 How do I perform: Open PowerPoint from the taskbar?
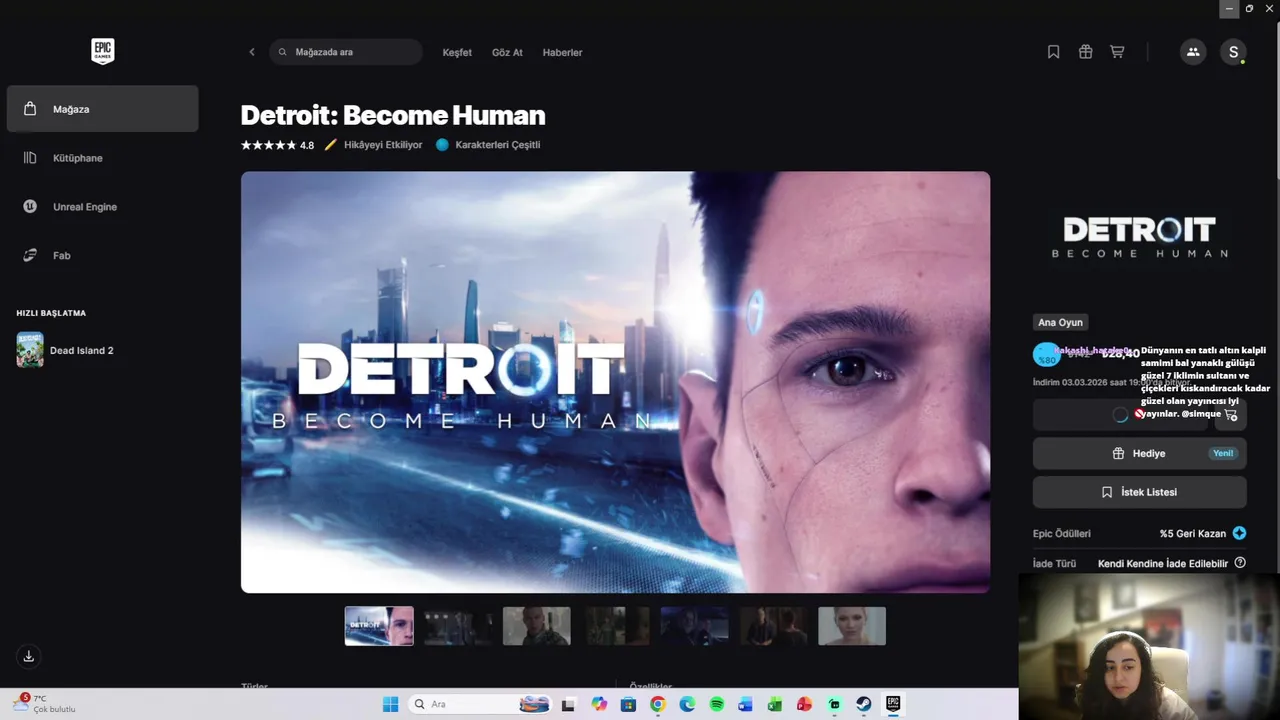[x=804, y=704]
